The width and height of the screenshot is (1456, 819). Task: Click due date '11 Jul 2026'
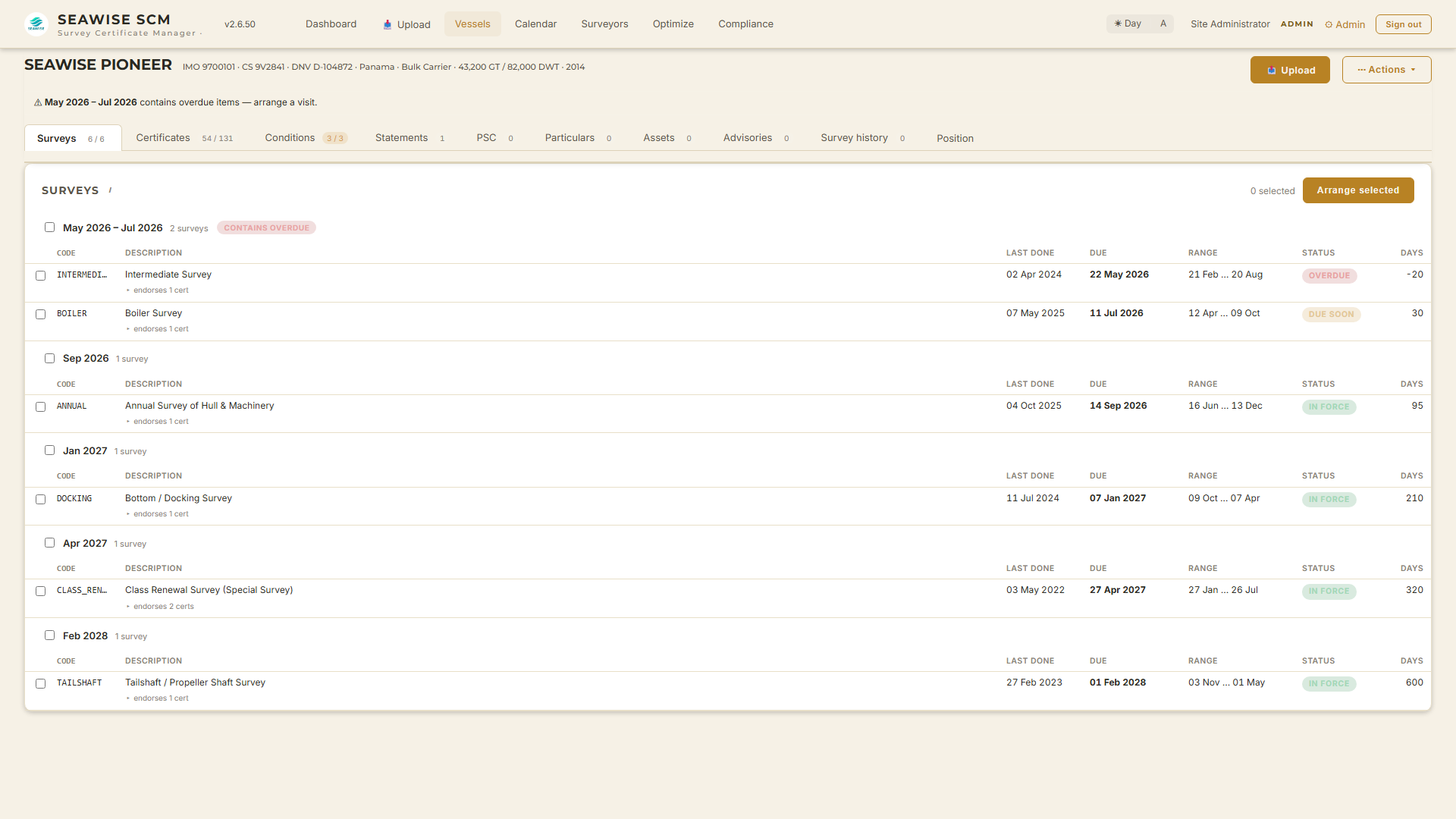(1116, 313)
